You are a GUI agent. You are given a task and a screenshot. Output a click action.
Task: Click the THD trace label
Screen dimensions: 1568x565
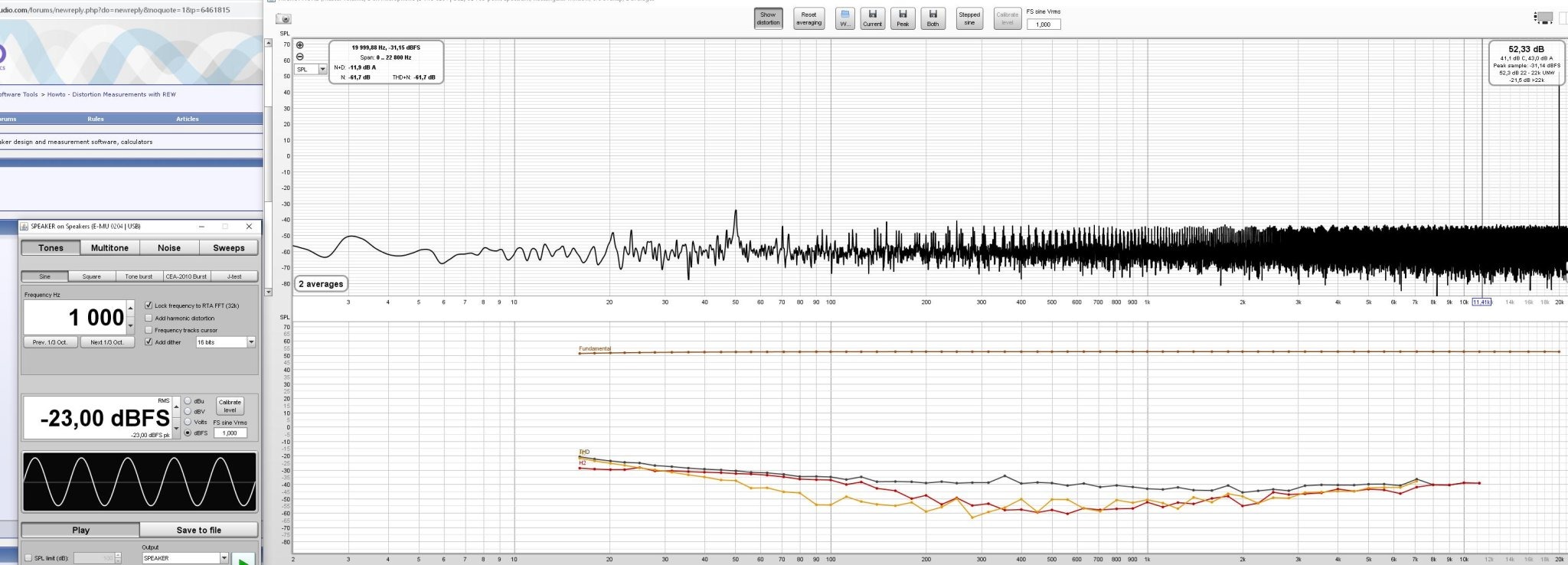(584, 452)
